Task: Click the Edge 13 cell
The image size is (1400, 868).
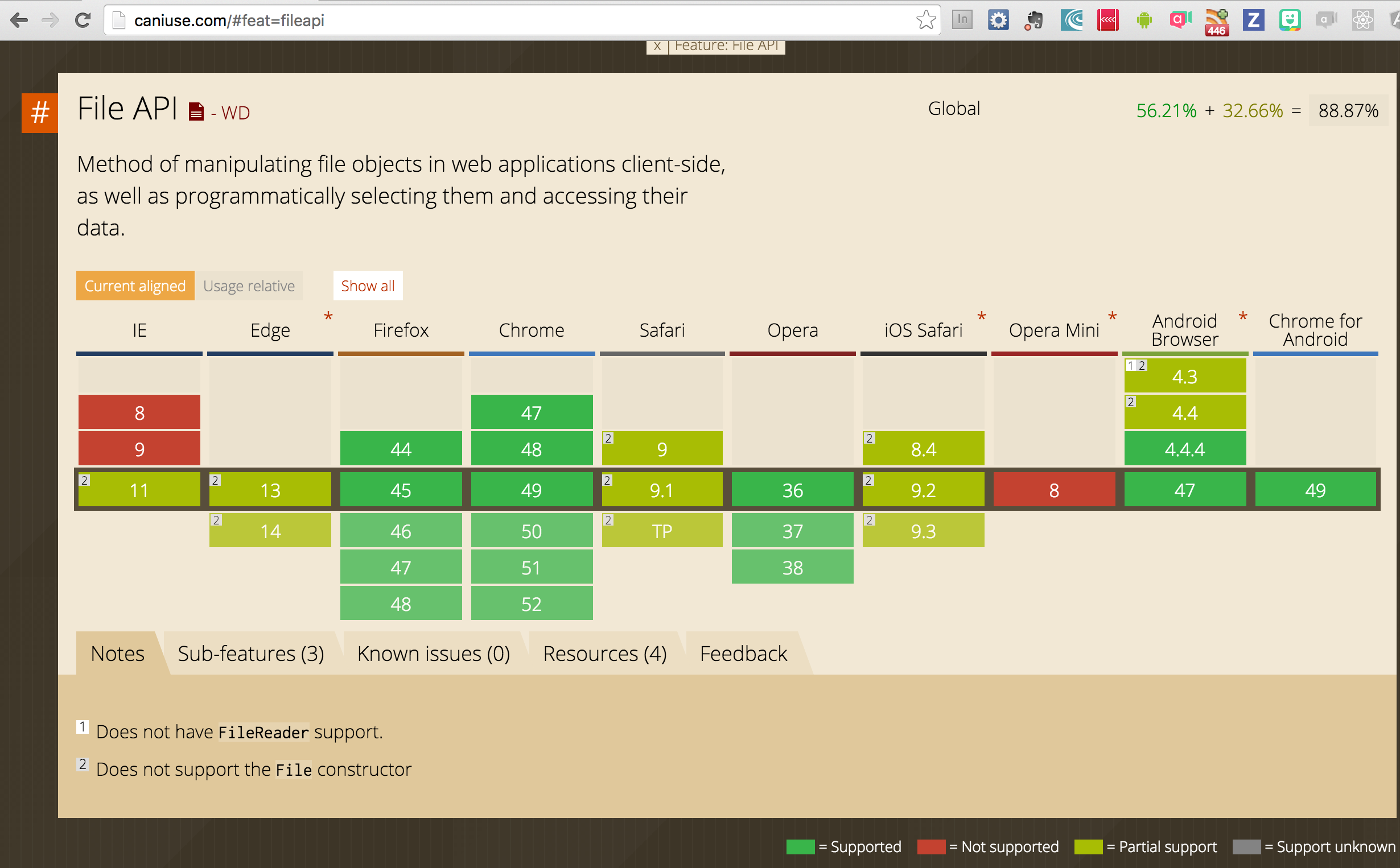Action: pyautogui.click(x=270, y=489)
